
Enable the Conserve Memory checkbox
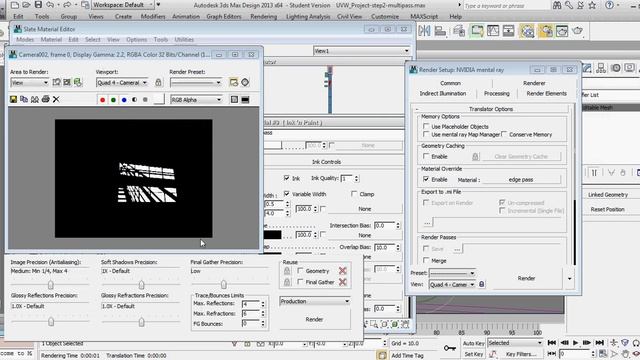(x=504, y=134)
